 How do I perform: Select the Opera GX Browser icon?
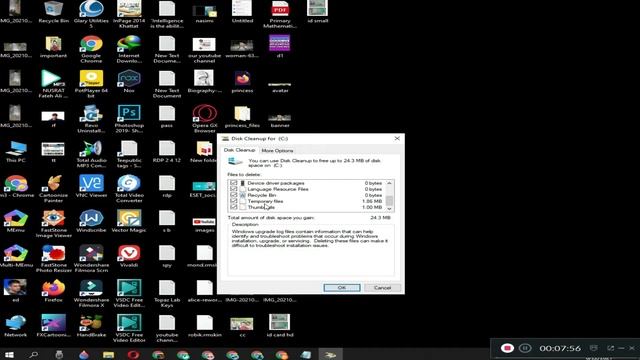(204, 119)
